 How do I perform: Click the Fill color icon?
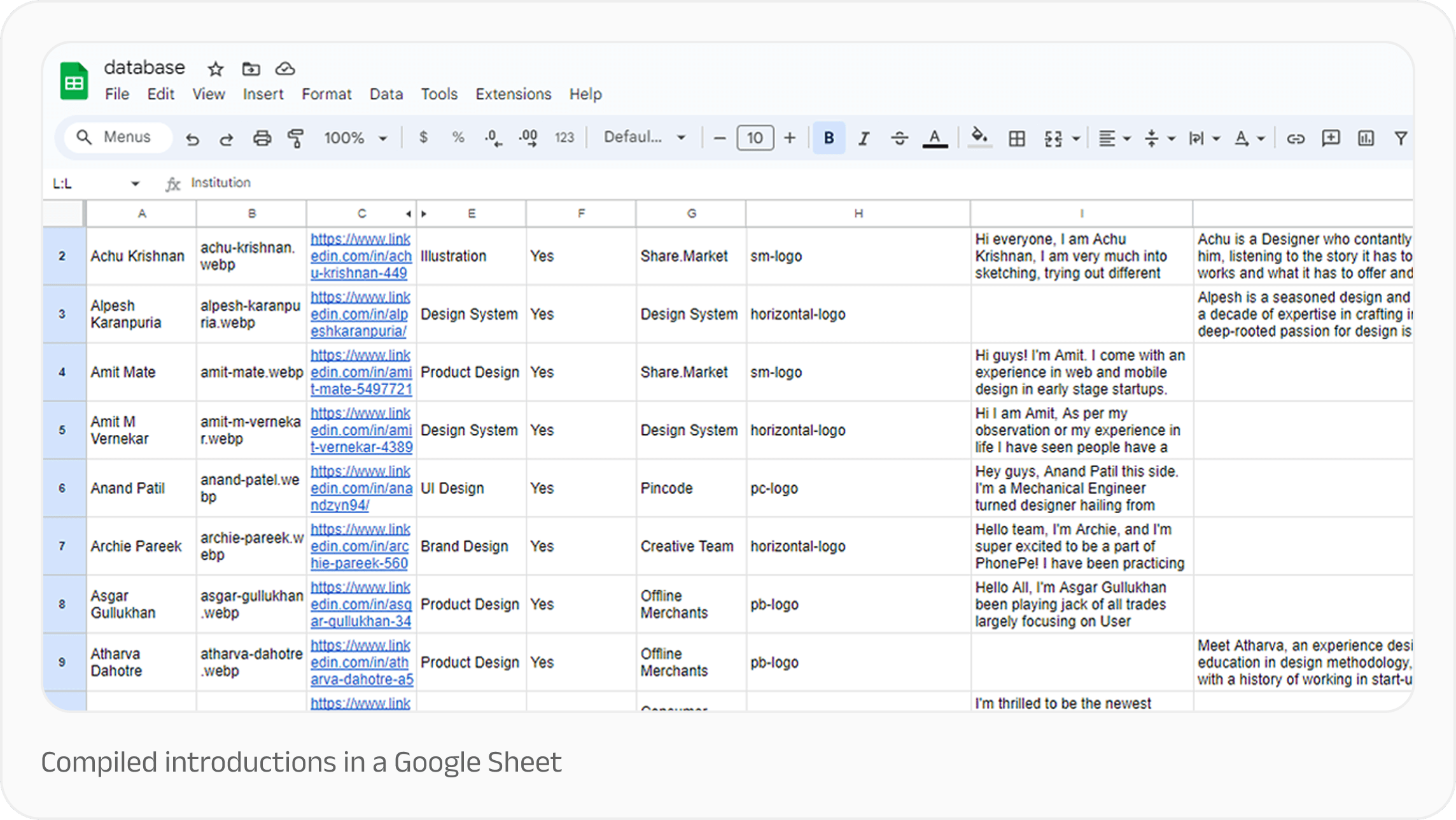pyautogui.click(x=979, y=137)
